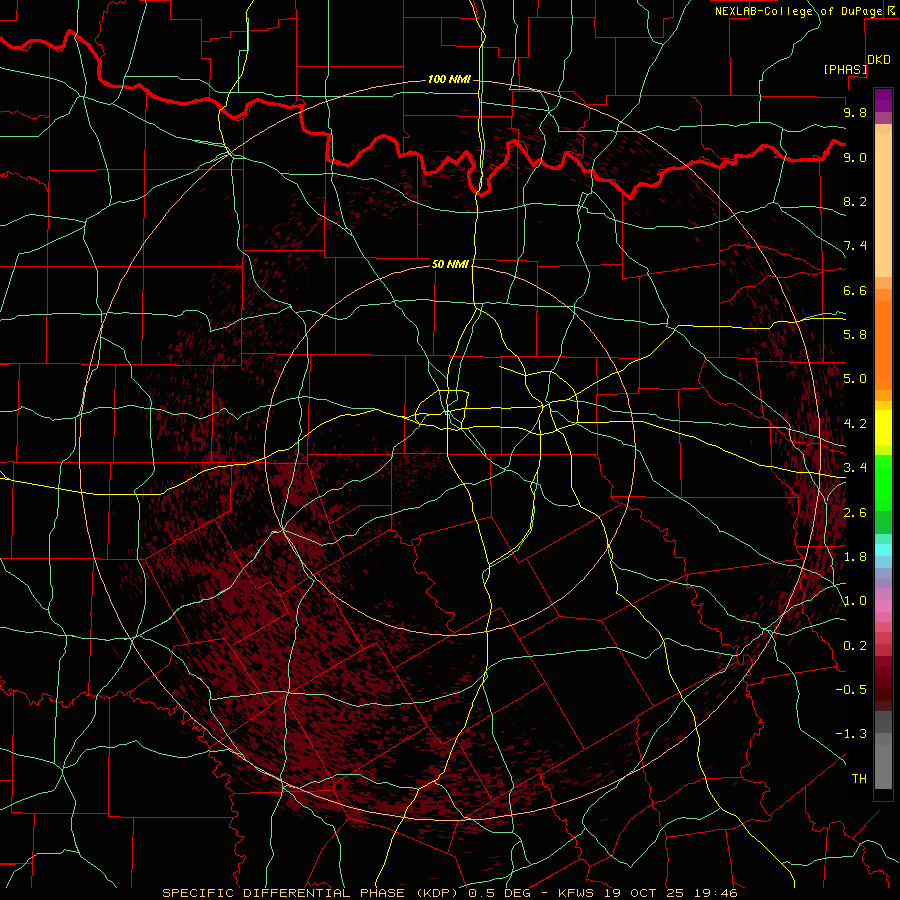Image resolution: width=900 pixels, height=900 pixels.
Task: Click the 5.0 value on color scale
Action: pos(855,379)
